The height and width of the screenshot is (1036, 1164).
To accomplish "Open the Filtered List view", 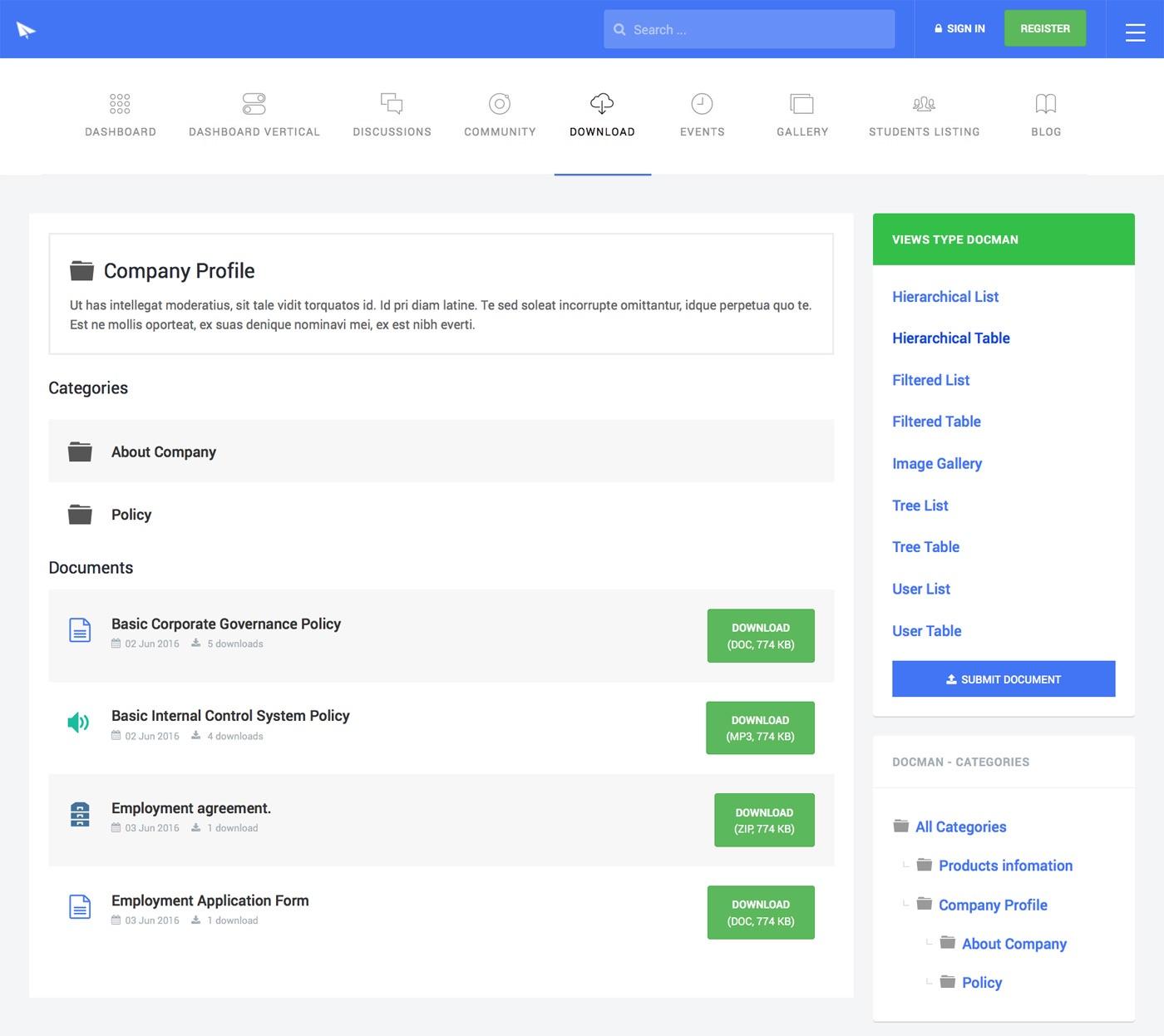I will tap(931, 380).
